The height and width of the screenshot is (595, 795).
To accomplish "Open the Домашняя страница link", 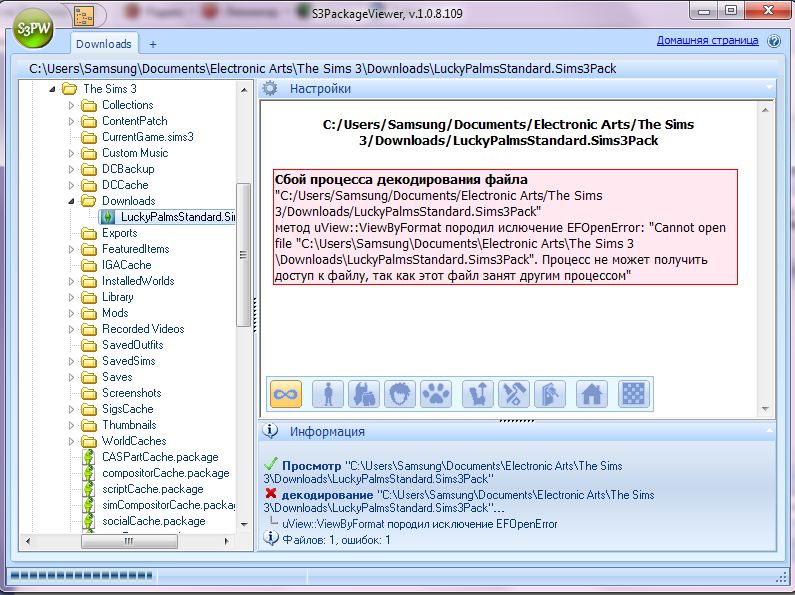I will pos(707,41).
